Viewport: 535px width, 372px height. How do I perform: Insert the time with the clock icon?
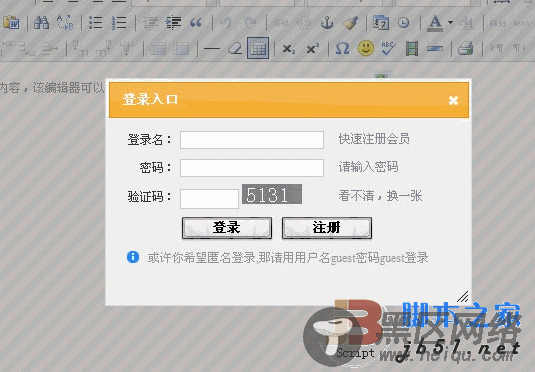[x=404, y=23]
